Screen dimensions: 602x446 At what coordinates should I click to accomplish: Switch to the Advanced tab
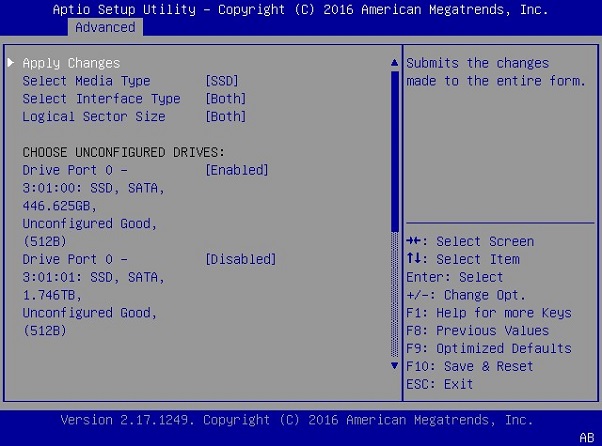104,27
